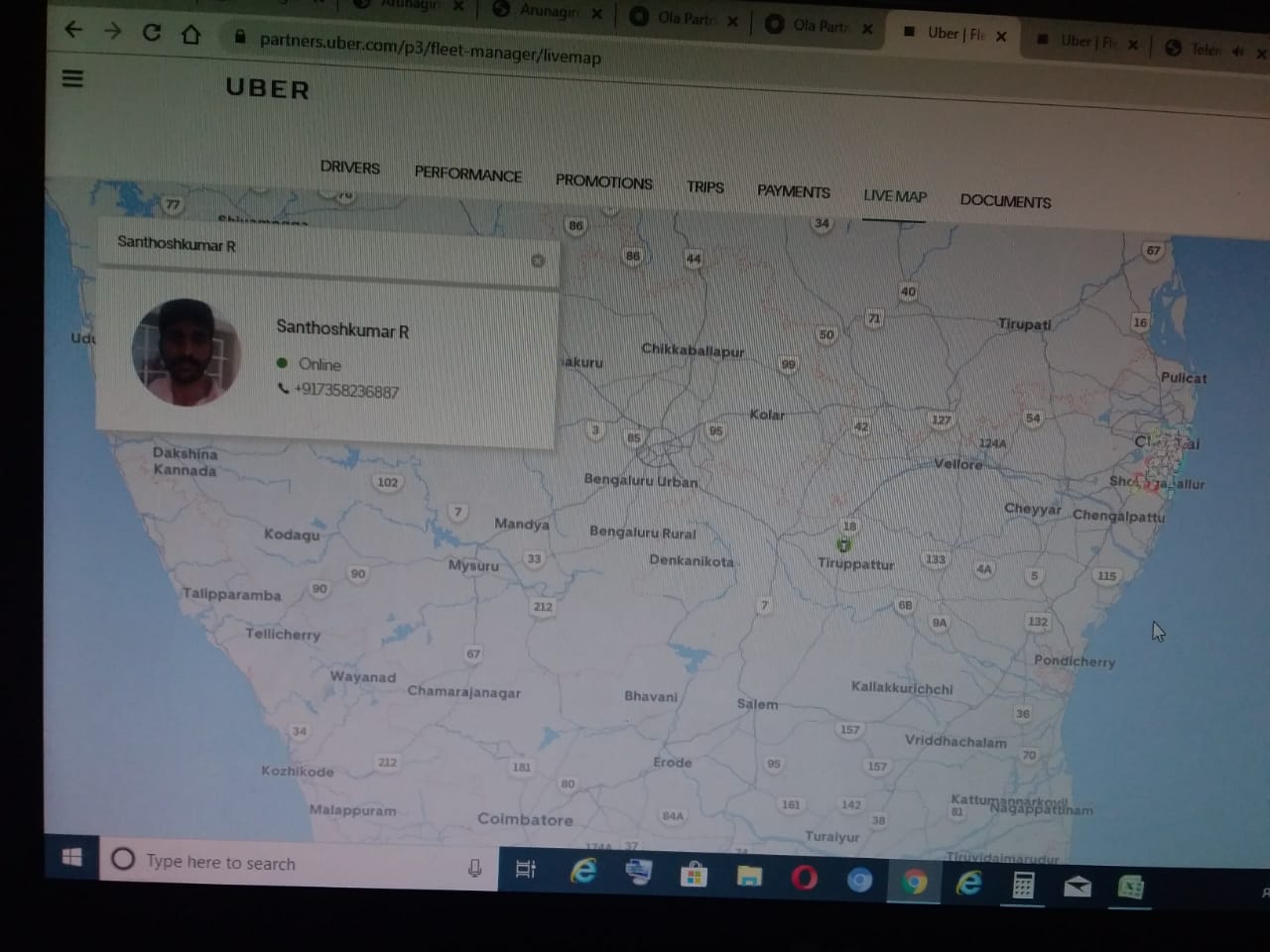The height and width of the screenshot is (952, 1270).
Task: Click the Denkanikota map label
Action: pyautogui.click(x=692, y=560)
